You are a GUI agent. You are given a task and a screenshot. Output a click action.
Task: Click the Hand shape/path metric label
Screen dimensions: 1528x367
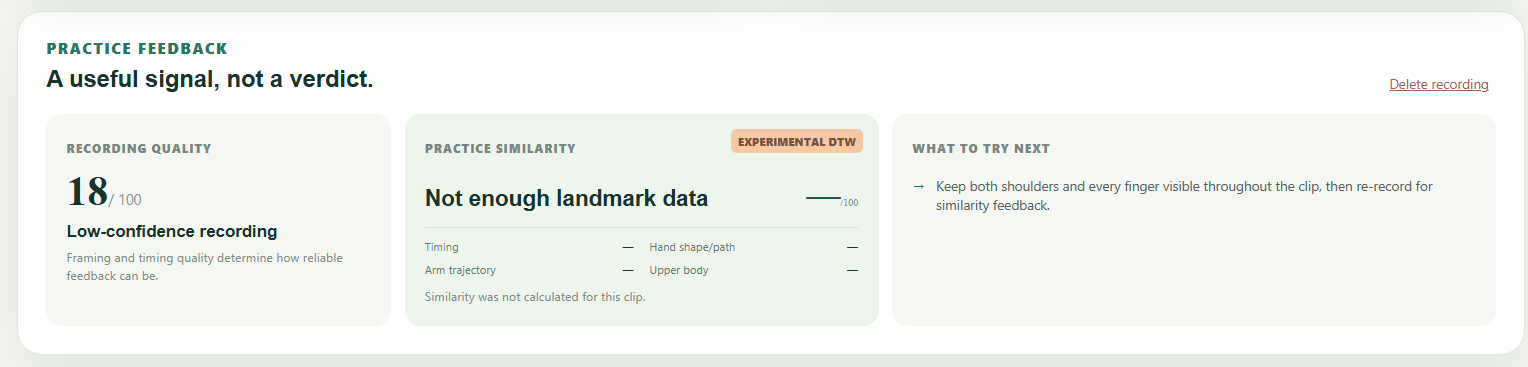tap(692, 247)
